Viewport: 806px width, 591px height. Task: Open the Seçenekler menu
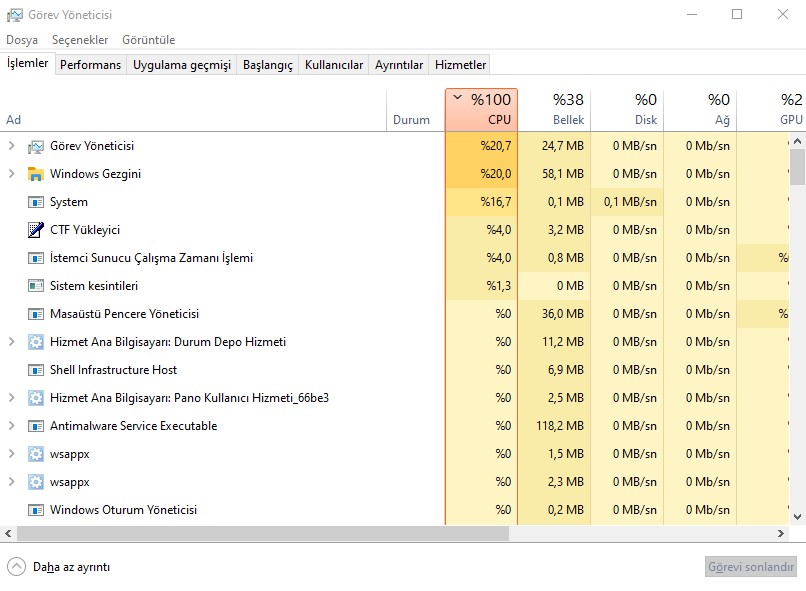80,40
